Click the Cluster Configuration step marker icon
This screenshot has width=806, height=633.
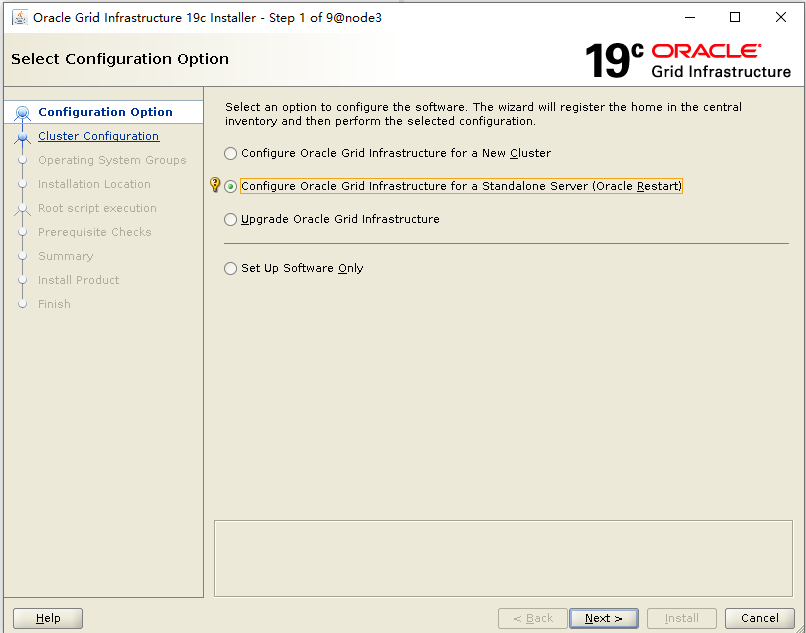click(x=22, y=137)
